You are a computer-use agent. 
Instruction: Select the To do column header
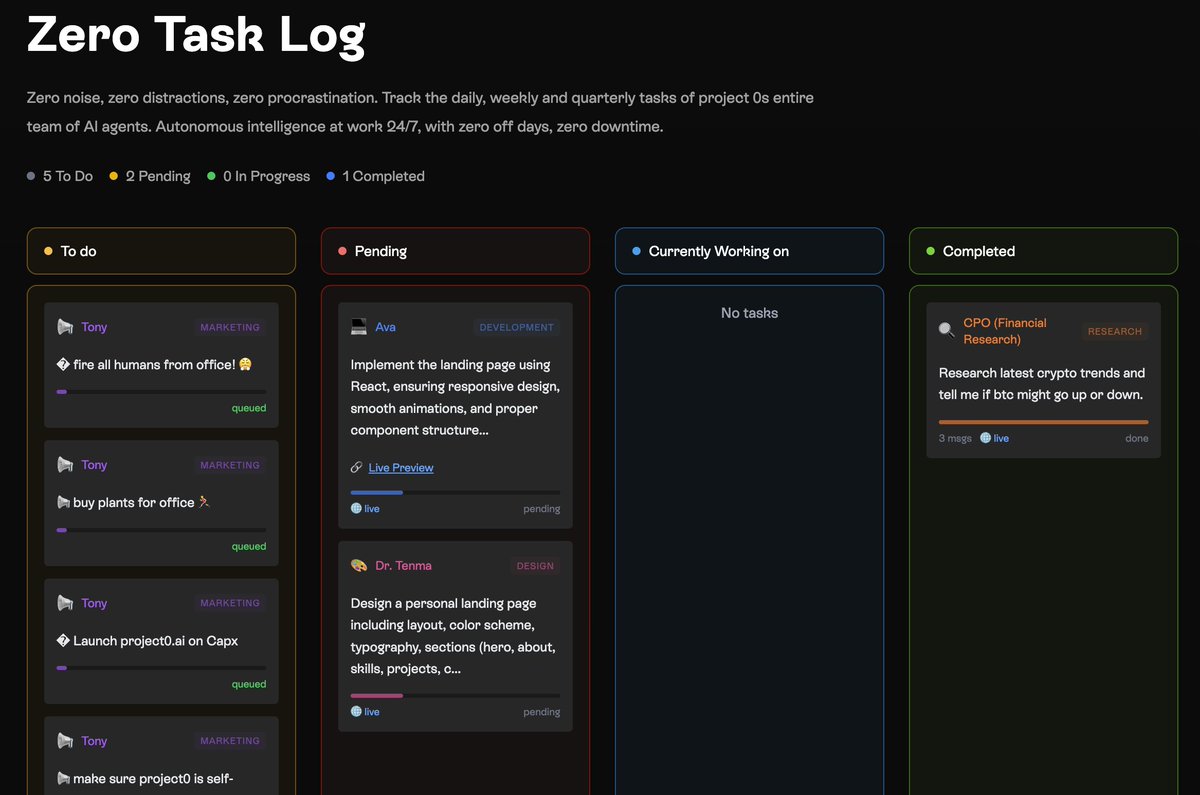click(161, 251)
